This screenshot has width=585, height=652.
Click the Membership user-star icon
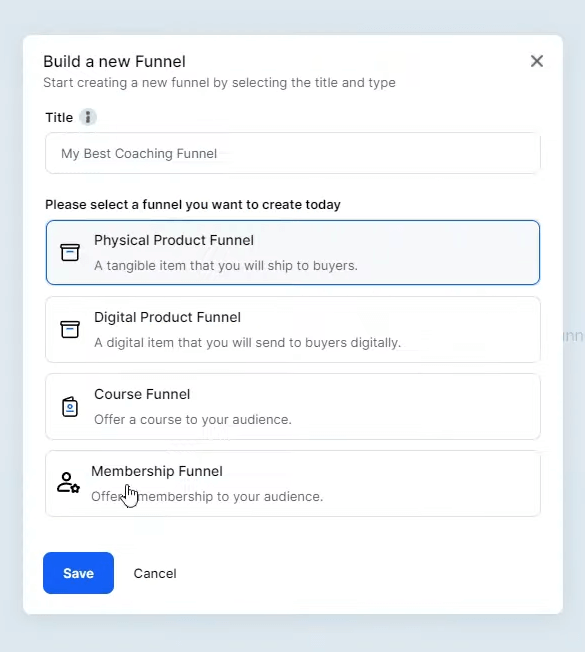pos(68,483)
